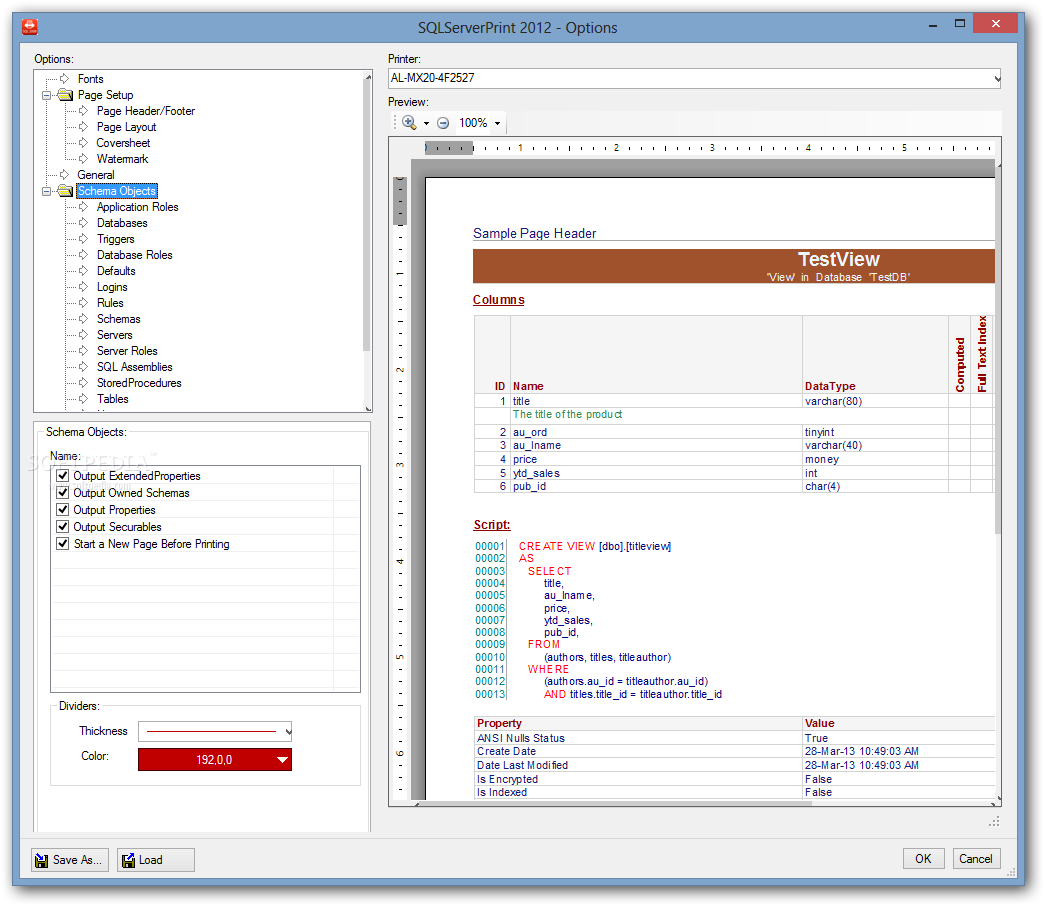
Task: Click the diamond icon beside SQL Assemblies
Action: coord(83,367)
